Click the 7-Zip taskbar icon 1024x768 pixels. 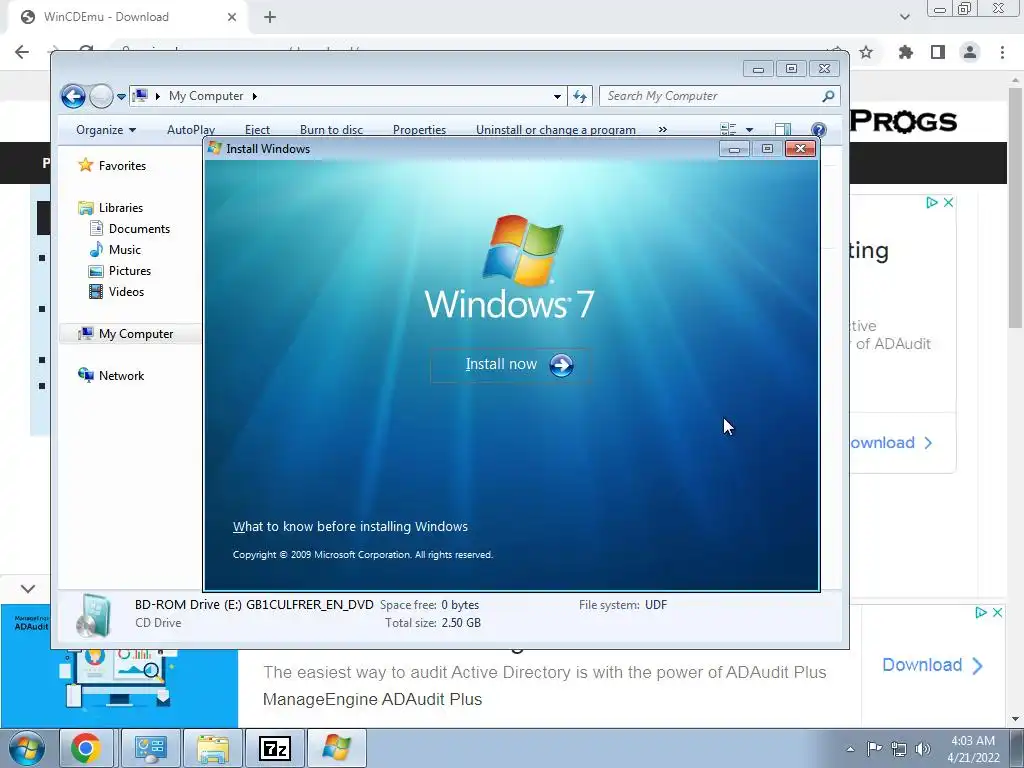(275, 748)
